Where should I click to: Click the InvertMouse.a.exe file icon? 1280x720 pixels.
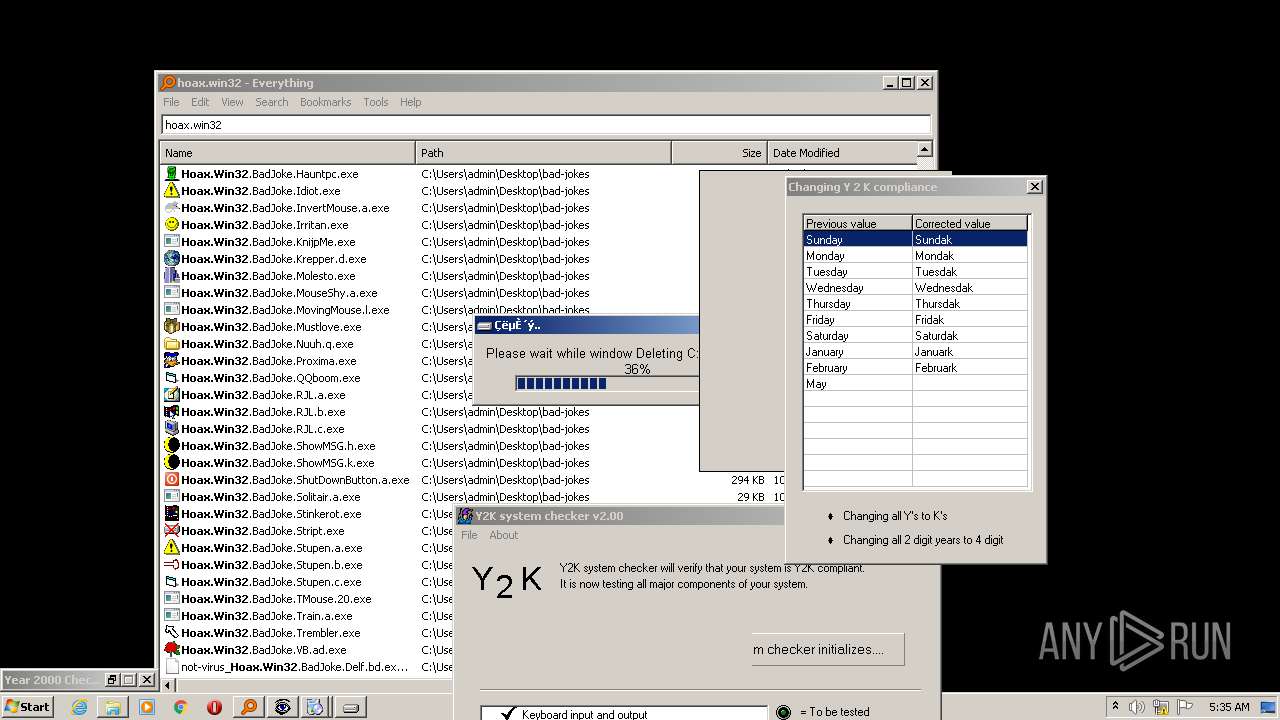(x=172, y=208)
